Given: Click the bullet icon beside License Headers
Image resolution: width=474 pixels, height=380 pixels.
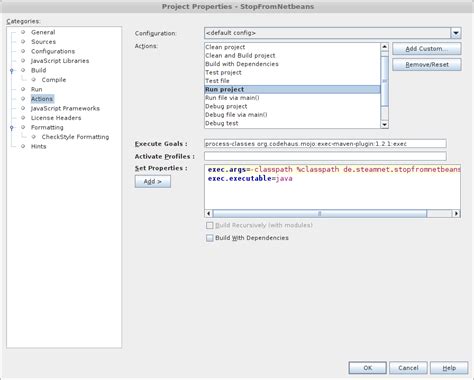Looking at the screenshot, I should [x=23, y=118].
